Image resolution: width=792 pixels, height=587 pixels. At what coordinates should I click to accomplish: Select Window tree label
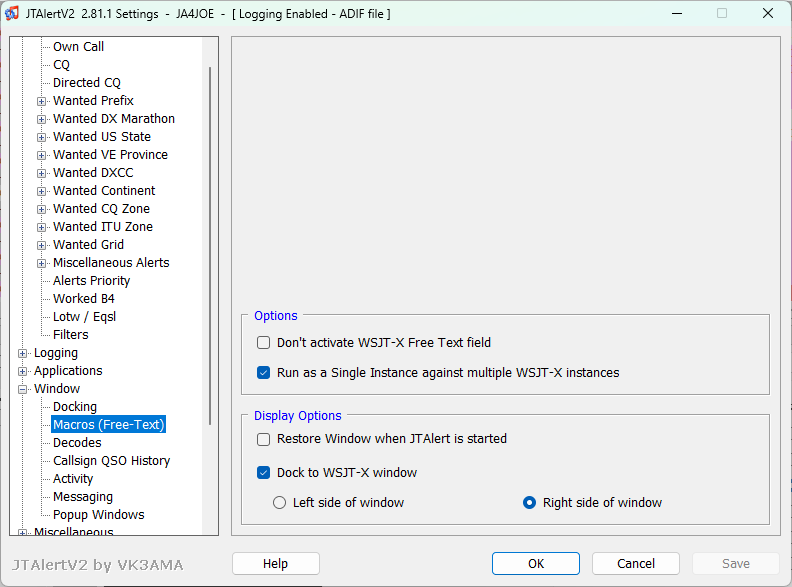pyautogui.click(x=57, y=389)
